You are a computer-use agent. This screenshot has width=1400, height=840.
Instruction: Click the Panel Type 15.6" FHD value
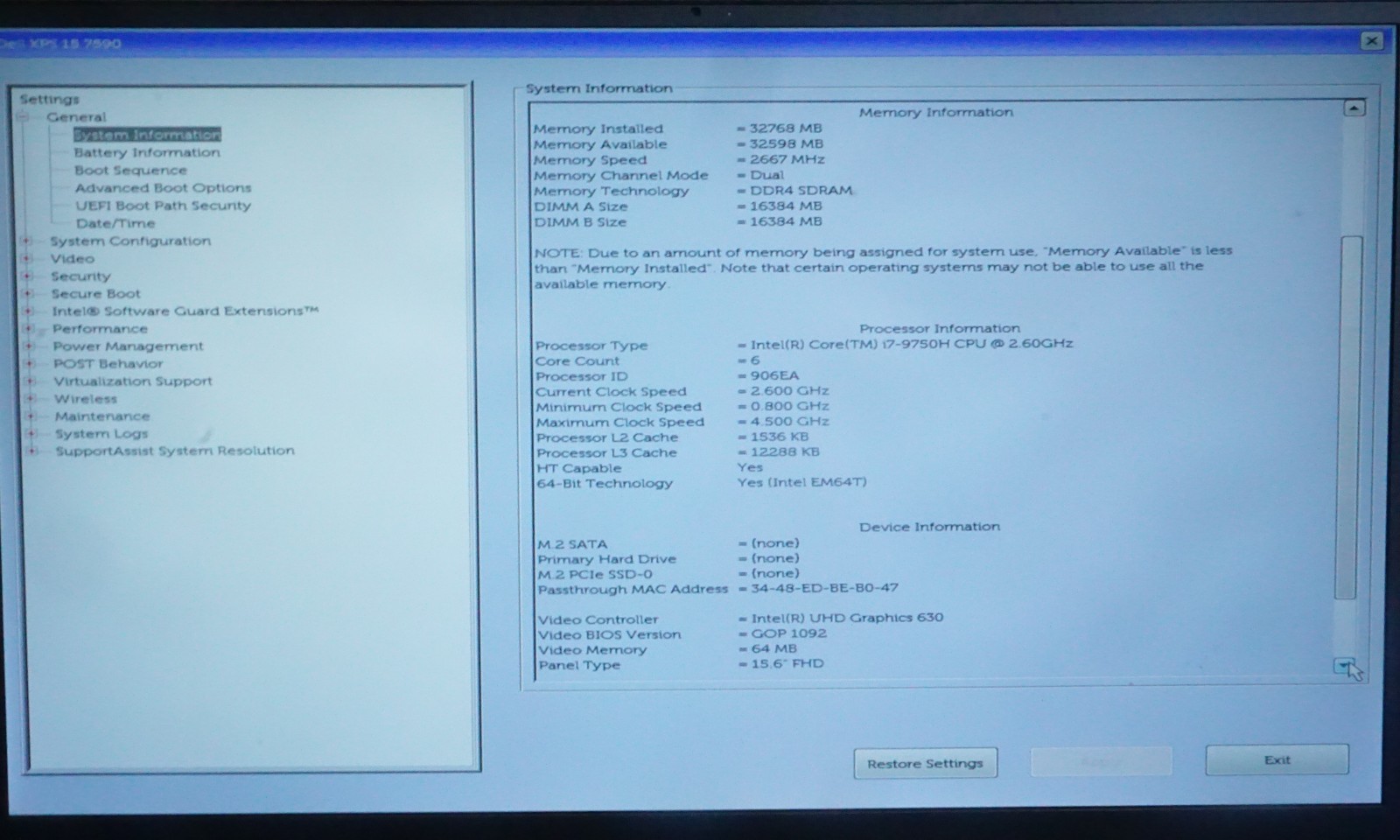coord(787,663)
